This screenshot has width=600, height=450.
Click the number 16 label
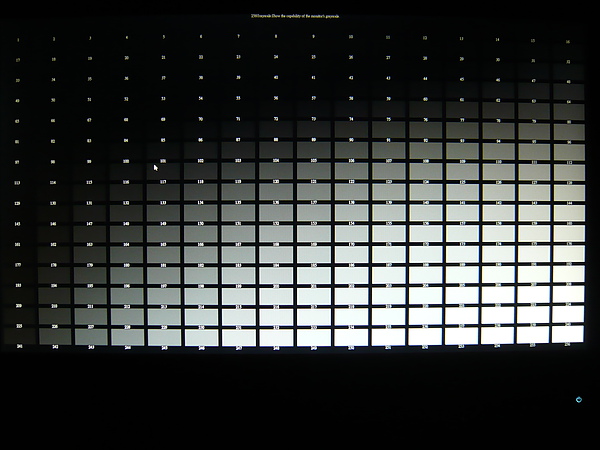[568, 42]
